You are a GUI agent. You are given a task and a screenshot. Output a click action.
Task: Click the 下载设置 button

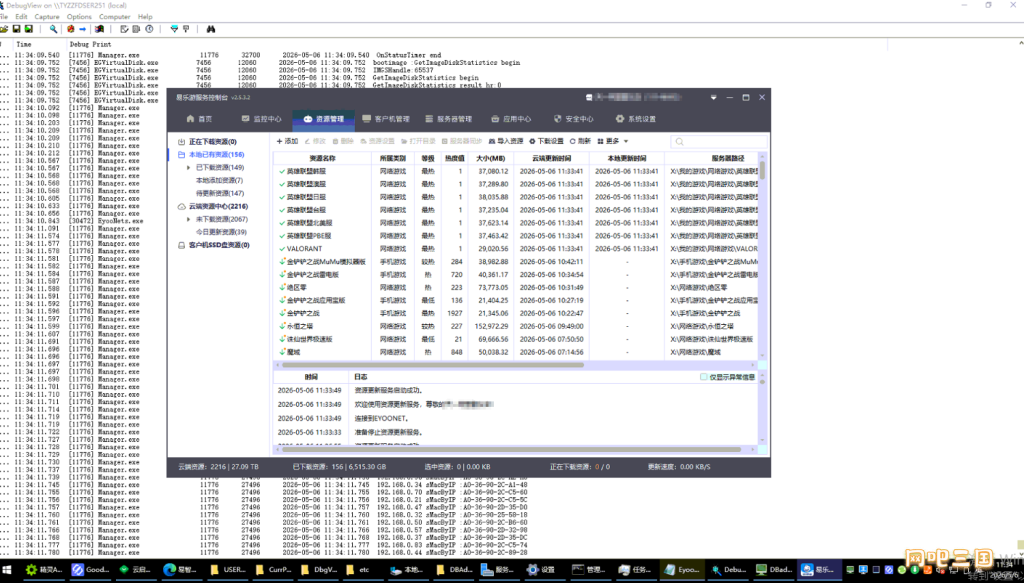547,141
